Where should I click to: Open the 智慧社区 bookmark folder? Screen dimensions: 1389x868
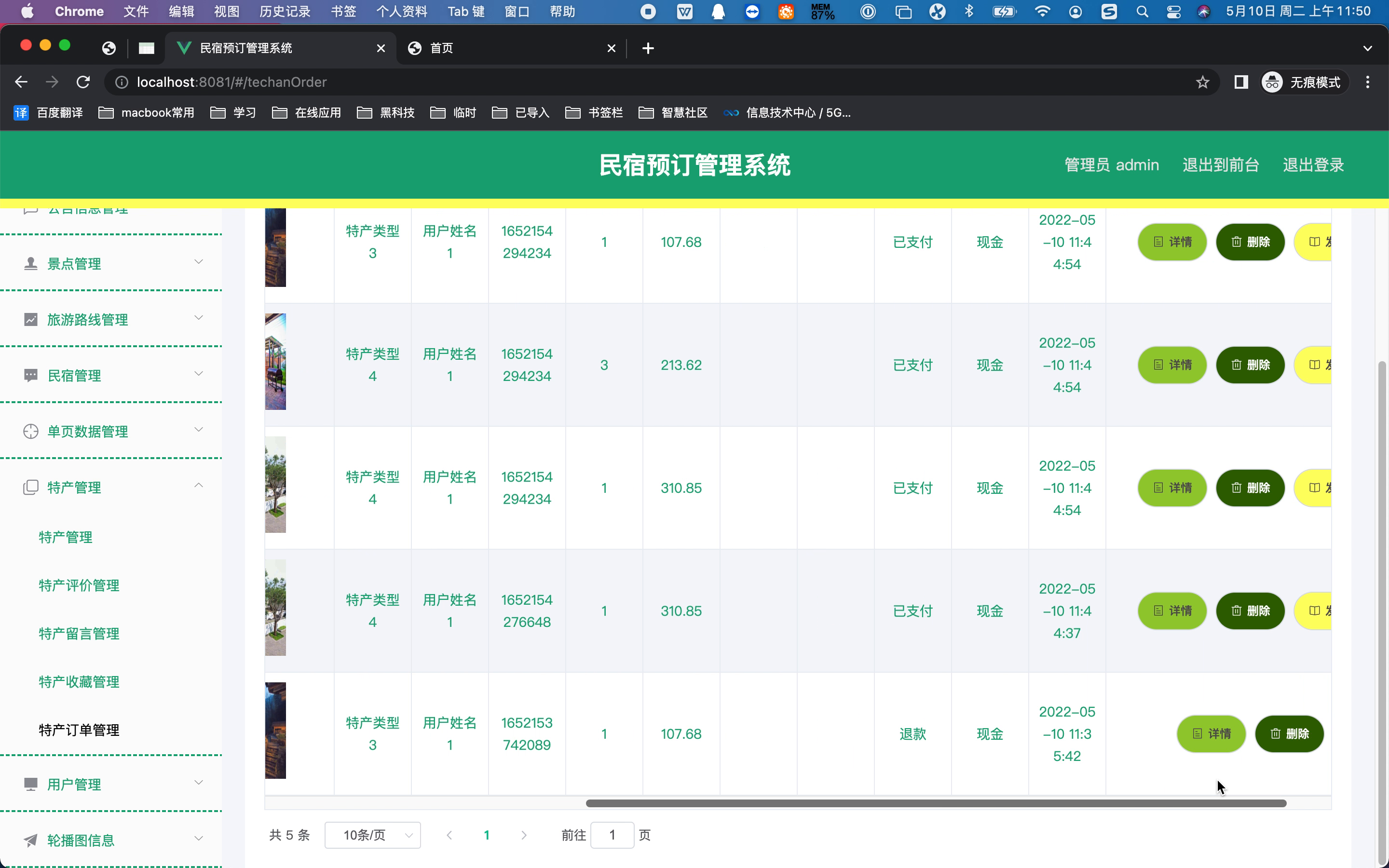673,112
